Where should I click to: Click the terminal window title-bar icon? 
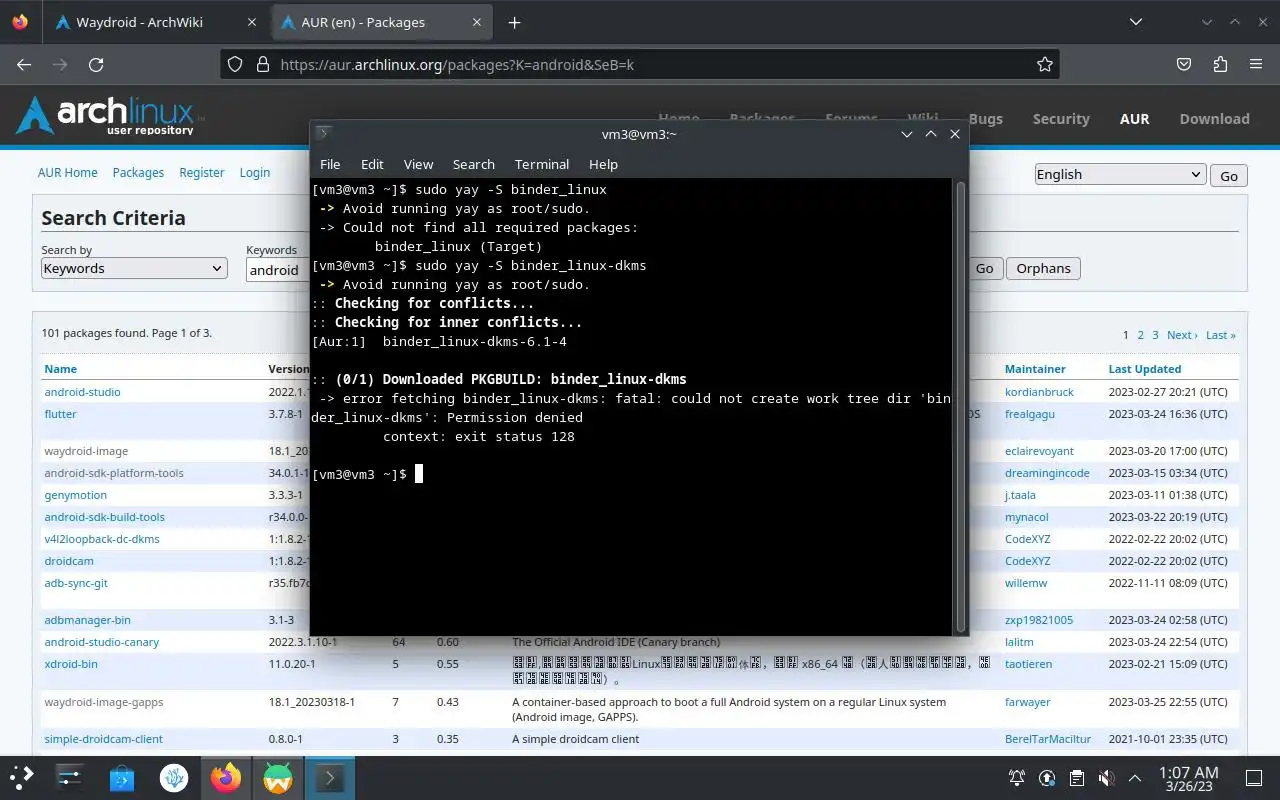click(323, 133)
